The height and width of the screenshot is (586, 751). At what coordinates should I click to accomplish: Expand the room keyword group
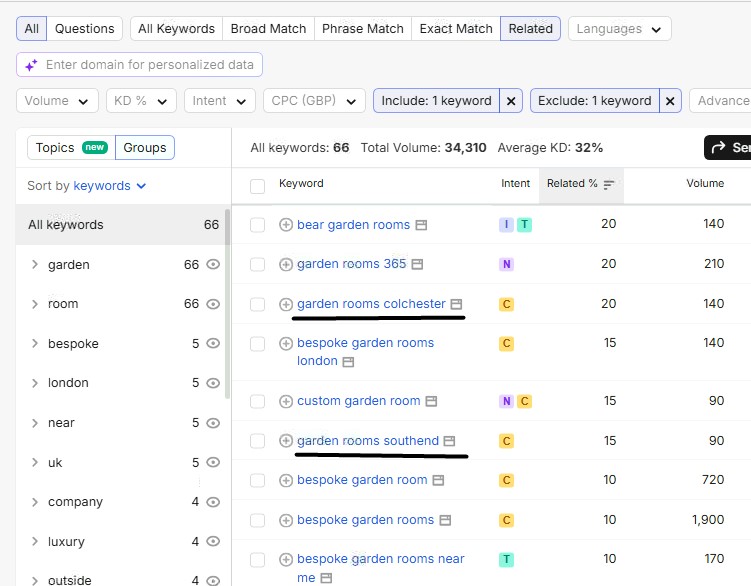[x=34, y=304]
